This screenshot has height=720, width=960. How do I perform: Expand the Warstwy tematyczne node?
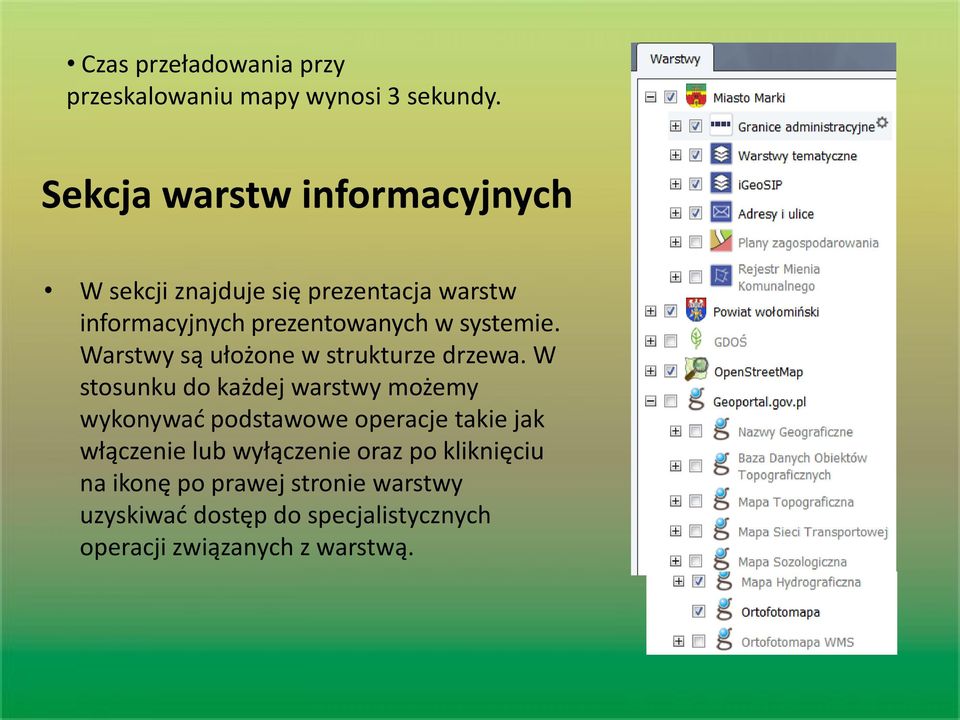tap(675, 155)
